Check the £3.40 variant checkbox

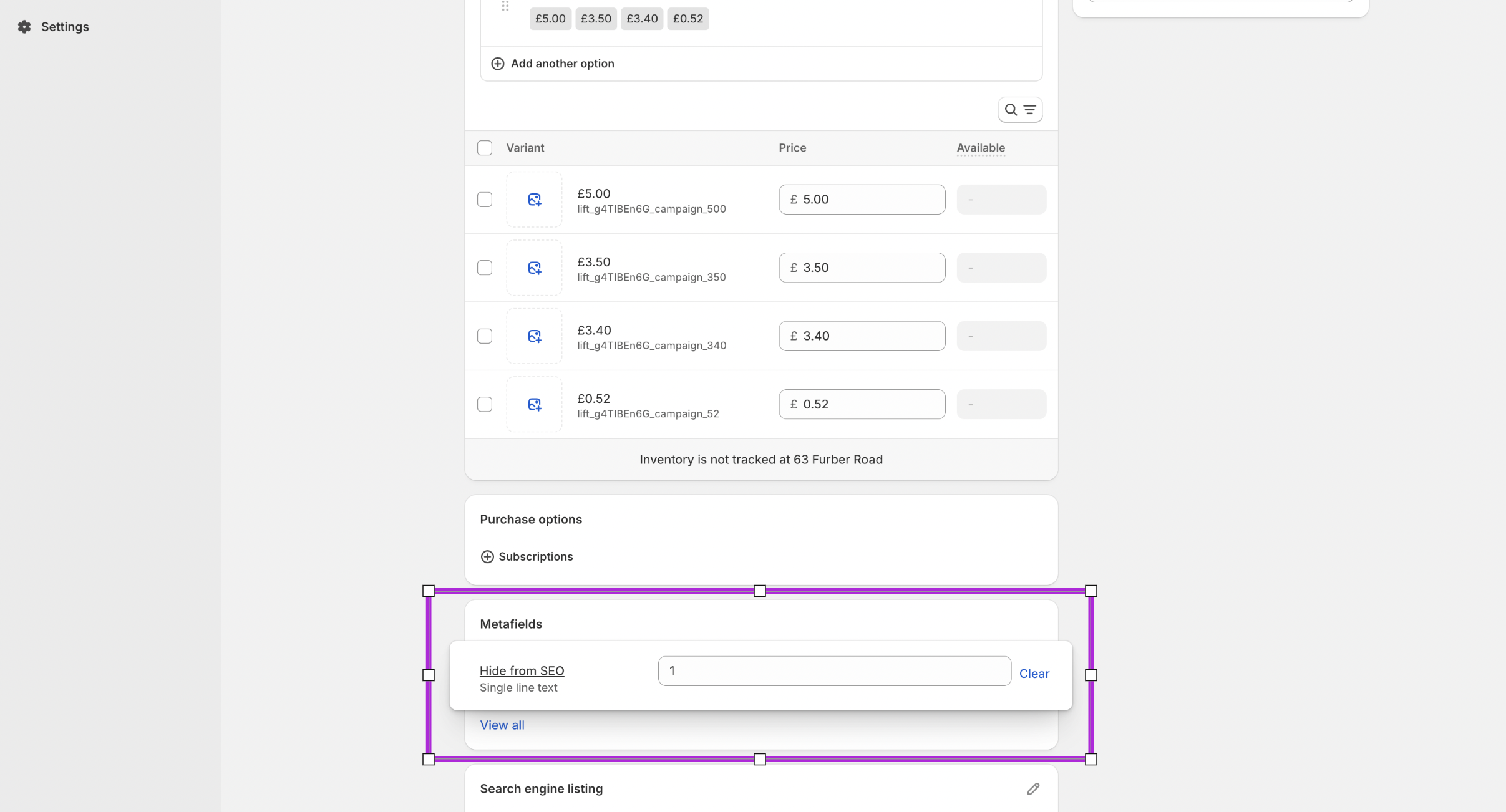(485, 336)
